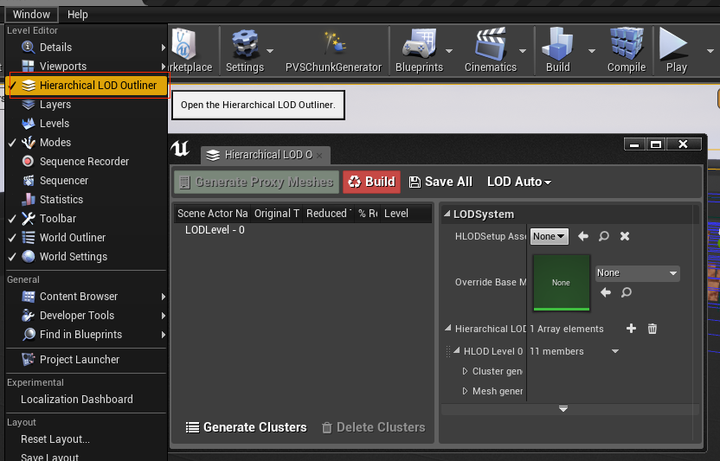The height and width of the screenshot is (461, 720).
Task: Open the HLODSetup Asset None dropdown
Action: coord(549,236)
